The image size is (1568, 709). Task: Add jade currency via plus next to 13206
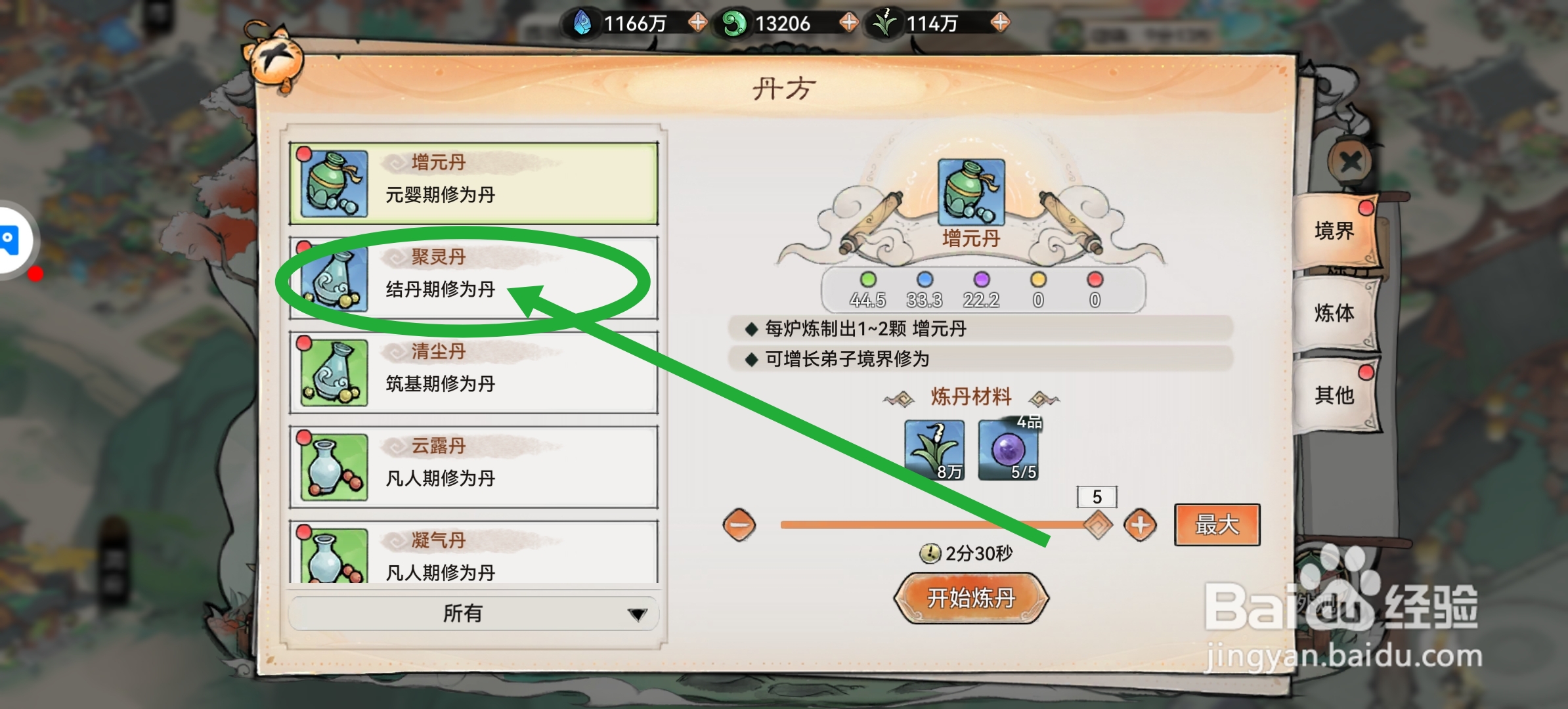(849, 22)
